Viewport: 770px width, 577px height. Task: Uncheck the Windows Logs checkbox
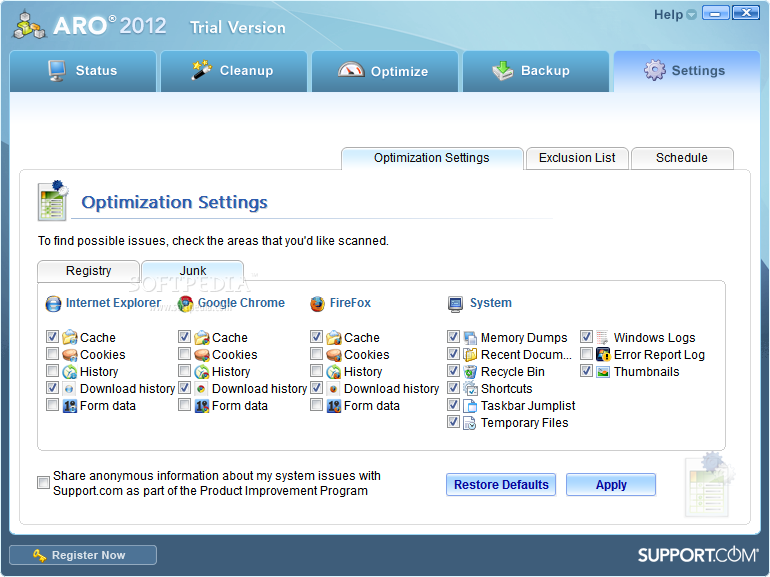(x=586, y=337)
